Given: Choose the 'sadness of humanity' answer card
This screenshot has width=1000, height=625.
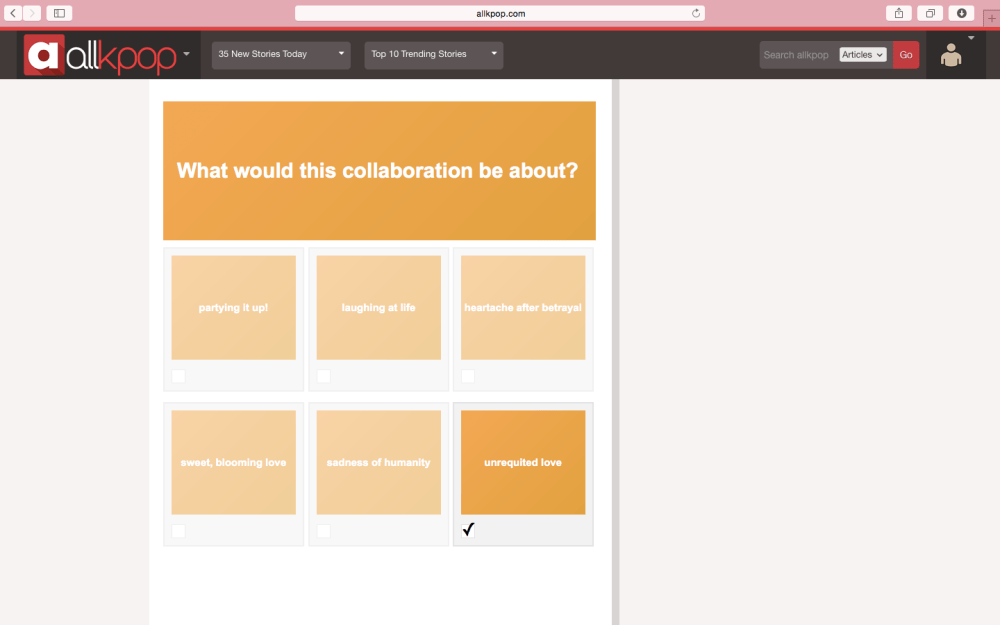Looking at the screenshot, I should (x=378, y=462).
